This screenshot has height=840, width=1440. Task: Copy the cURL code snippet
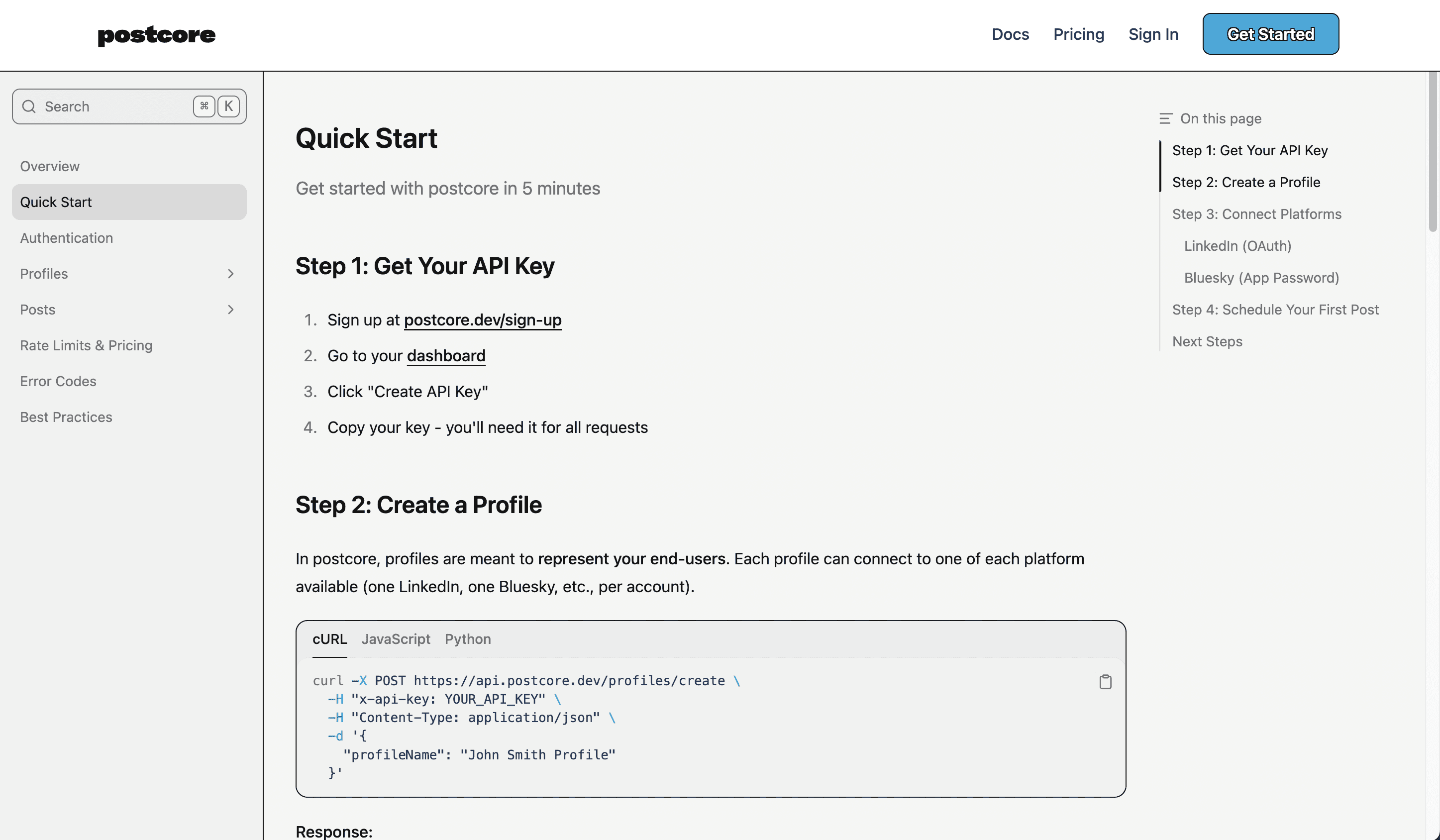1105,682
